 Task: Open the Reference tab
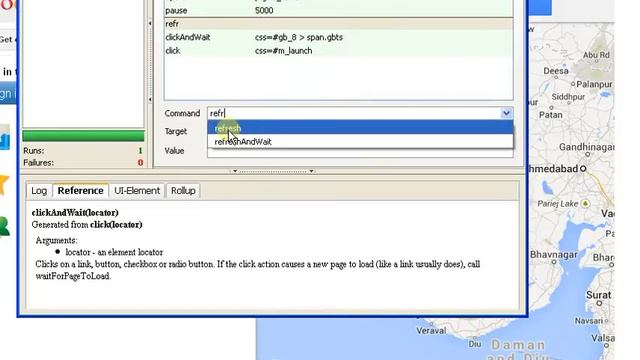click(80, 191)
